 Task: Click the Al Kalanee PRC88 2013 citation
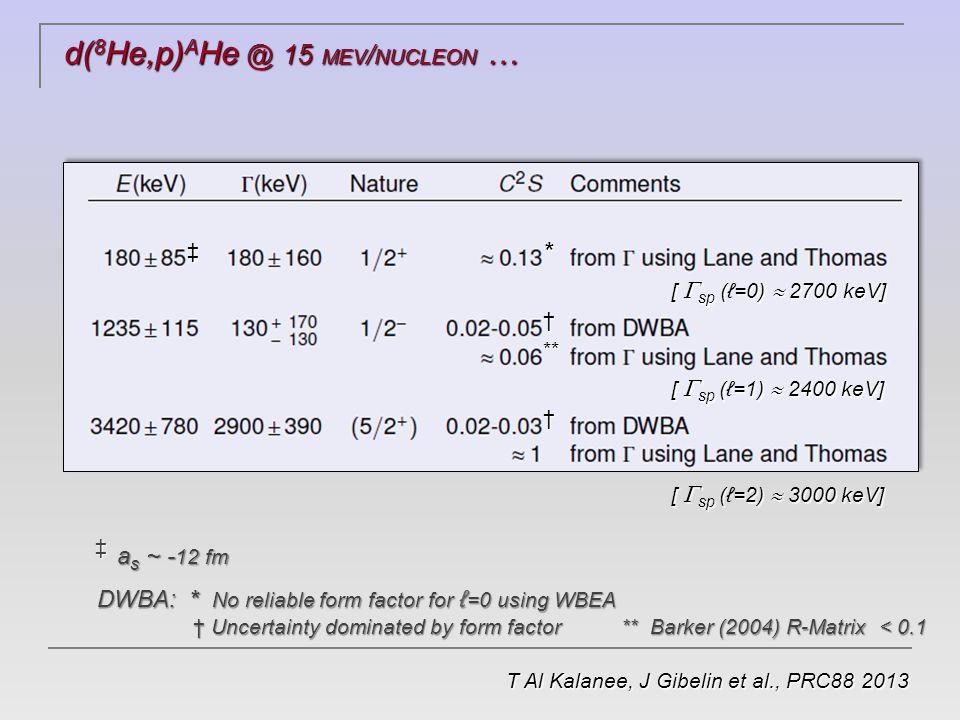[x=708, y=681]
